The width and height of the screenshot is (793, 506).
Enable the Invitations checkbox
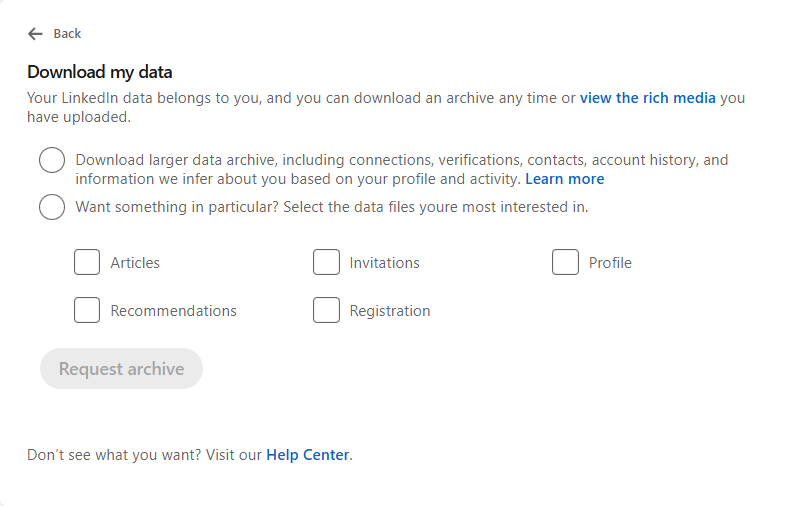(326, 262)
